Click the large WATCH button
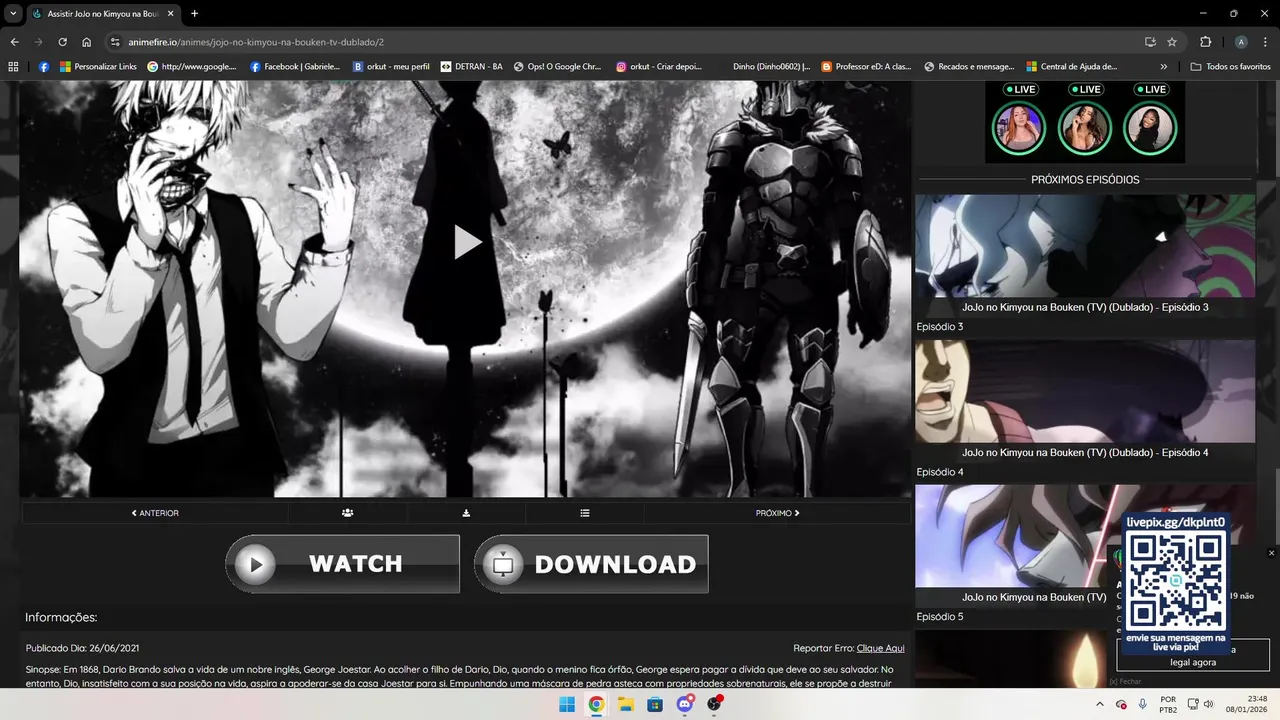Viewport: 1280px width, 720px height. pyautogui.click(x=343, y=564)
